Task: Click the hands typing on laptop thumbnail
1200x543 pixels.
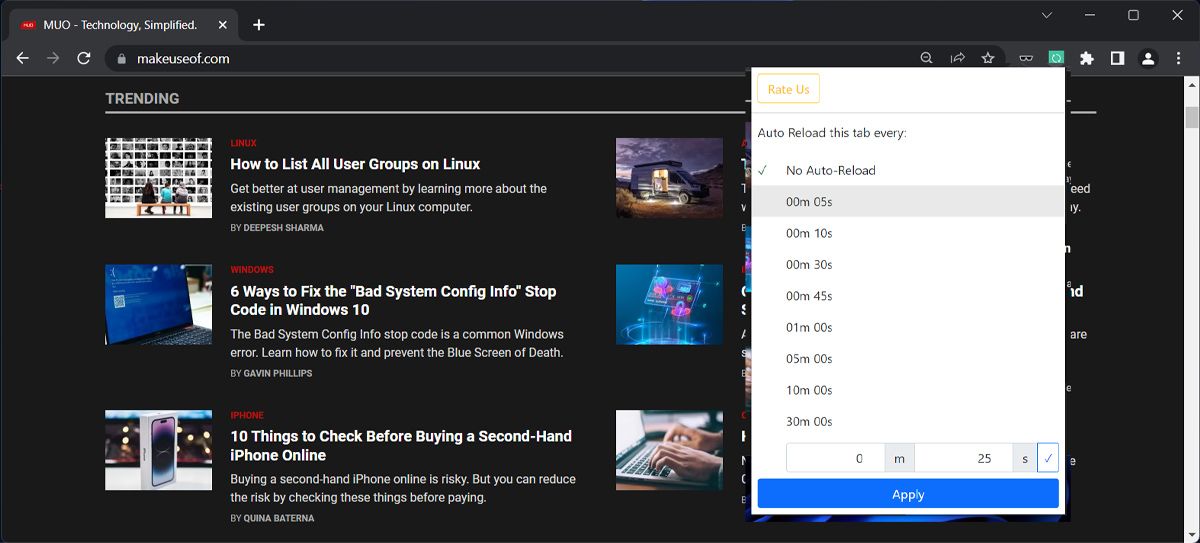Action: [669, 450]
